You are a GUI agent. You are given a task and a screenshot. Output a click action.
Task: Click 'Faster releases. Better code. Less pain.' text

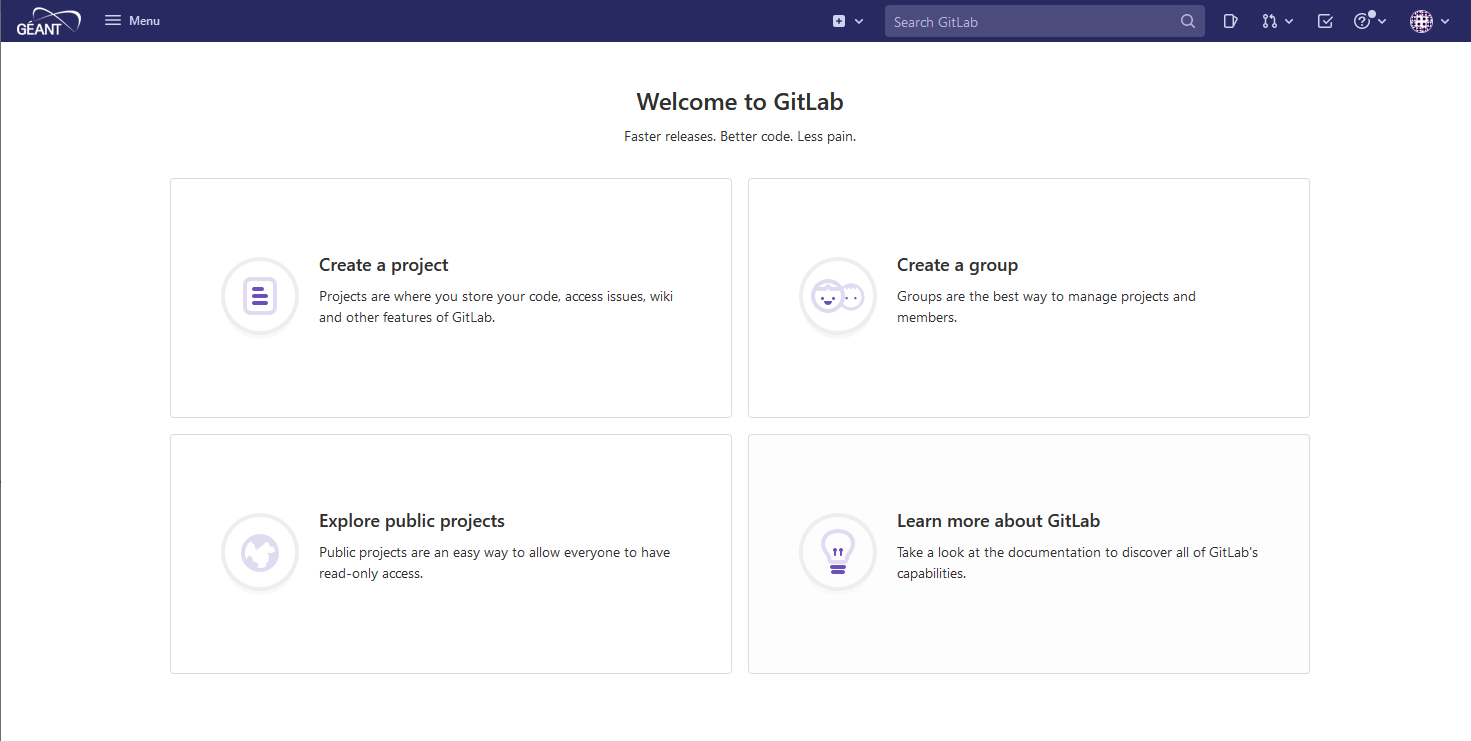[740, 136]
